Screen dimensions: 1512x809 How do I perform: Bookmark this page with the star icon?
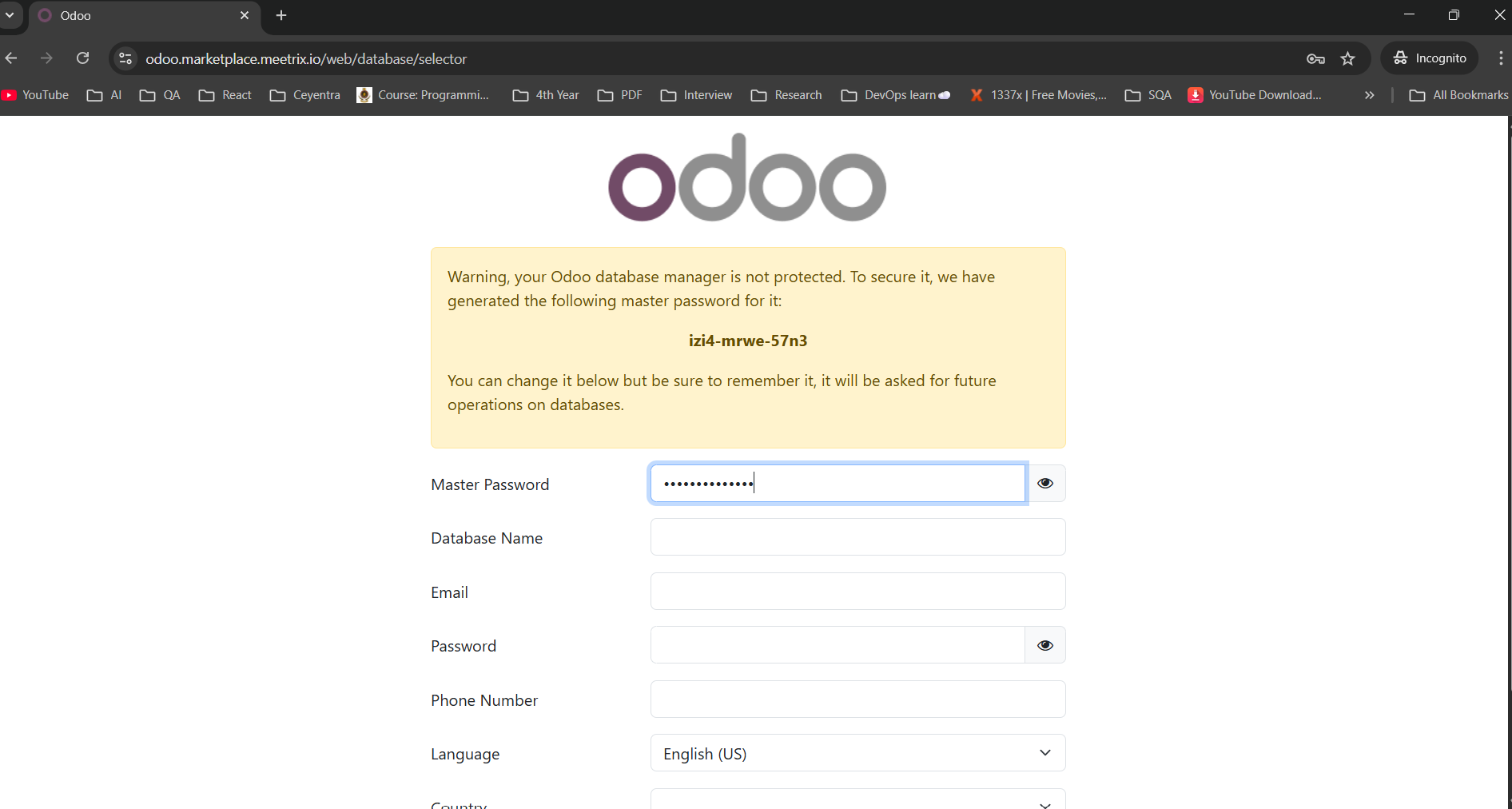tap(1348, 58)
